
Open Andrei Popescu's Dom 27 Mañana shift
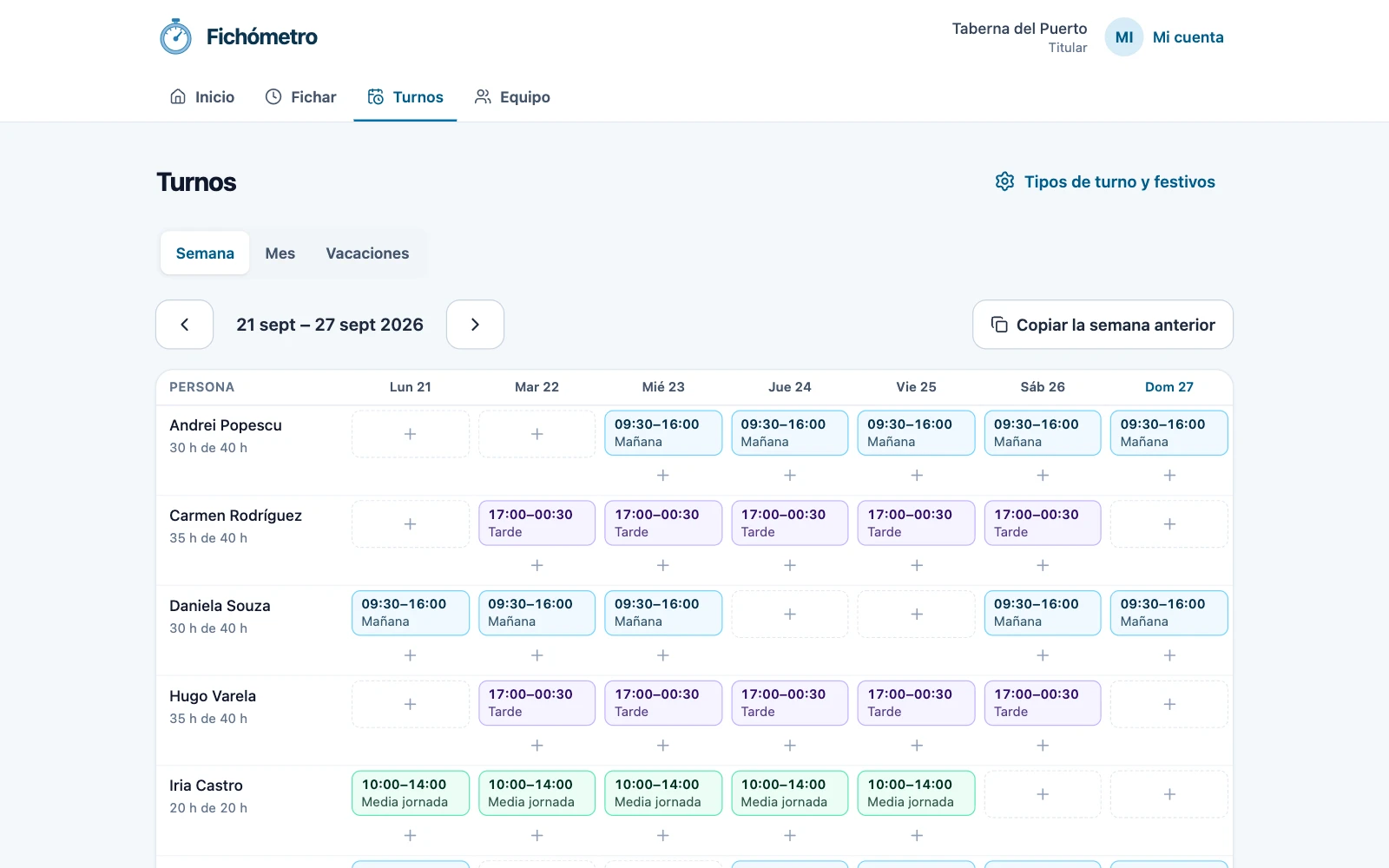(x=1169, y=433)
